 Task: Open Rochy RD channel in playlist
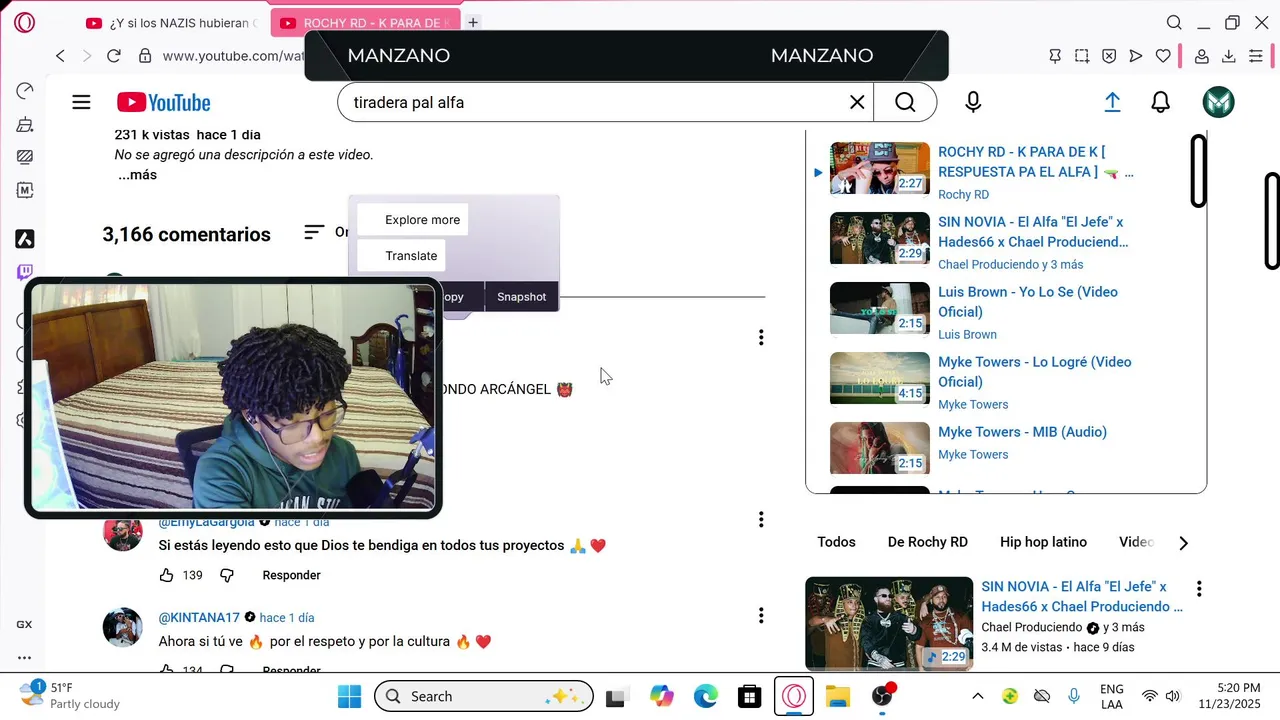(963, 195)
